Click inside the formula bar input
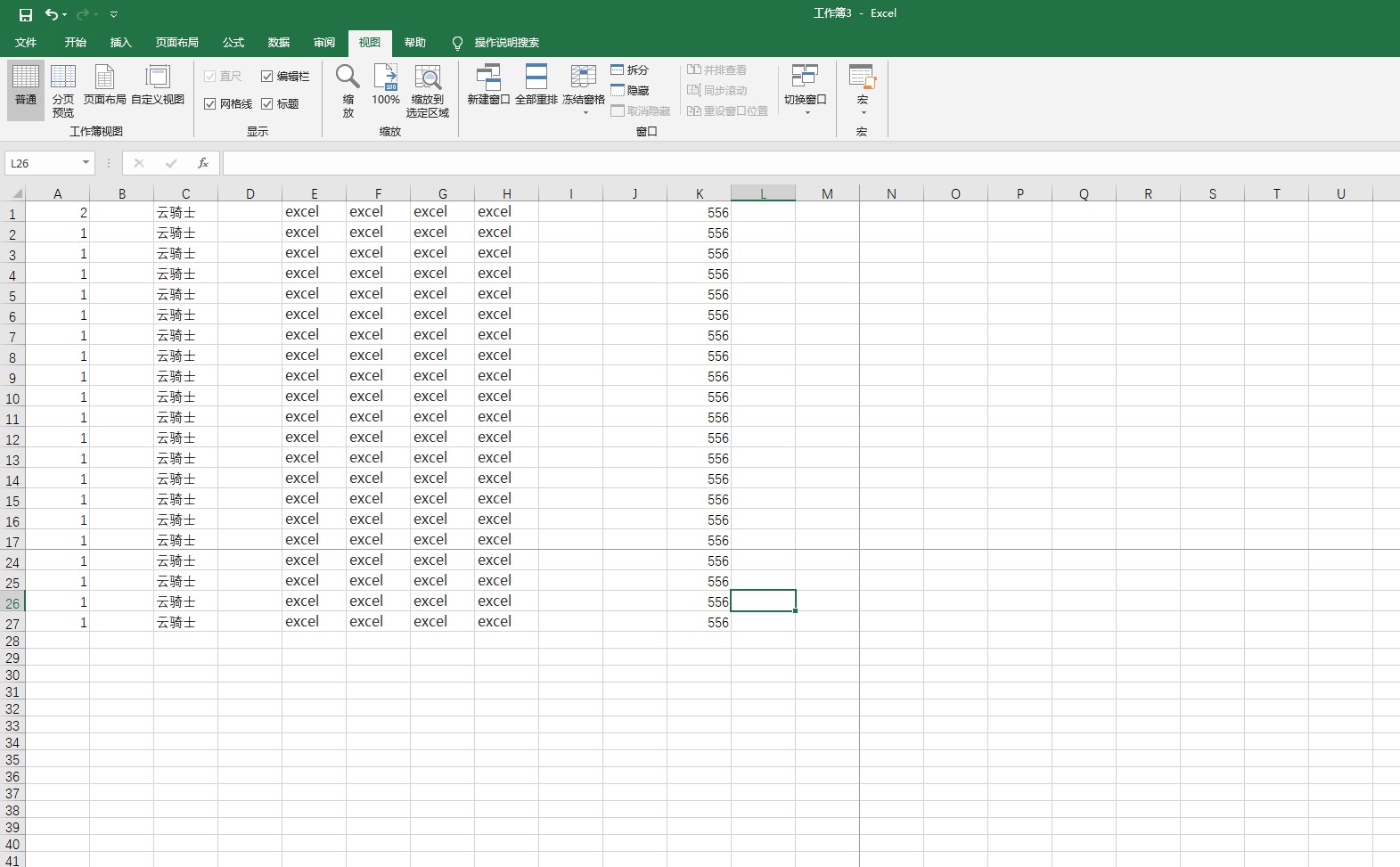Image resolution: width=1400 pixels, height=867 pixels. coord(811,163)
